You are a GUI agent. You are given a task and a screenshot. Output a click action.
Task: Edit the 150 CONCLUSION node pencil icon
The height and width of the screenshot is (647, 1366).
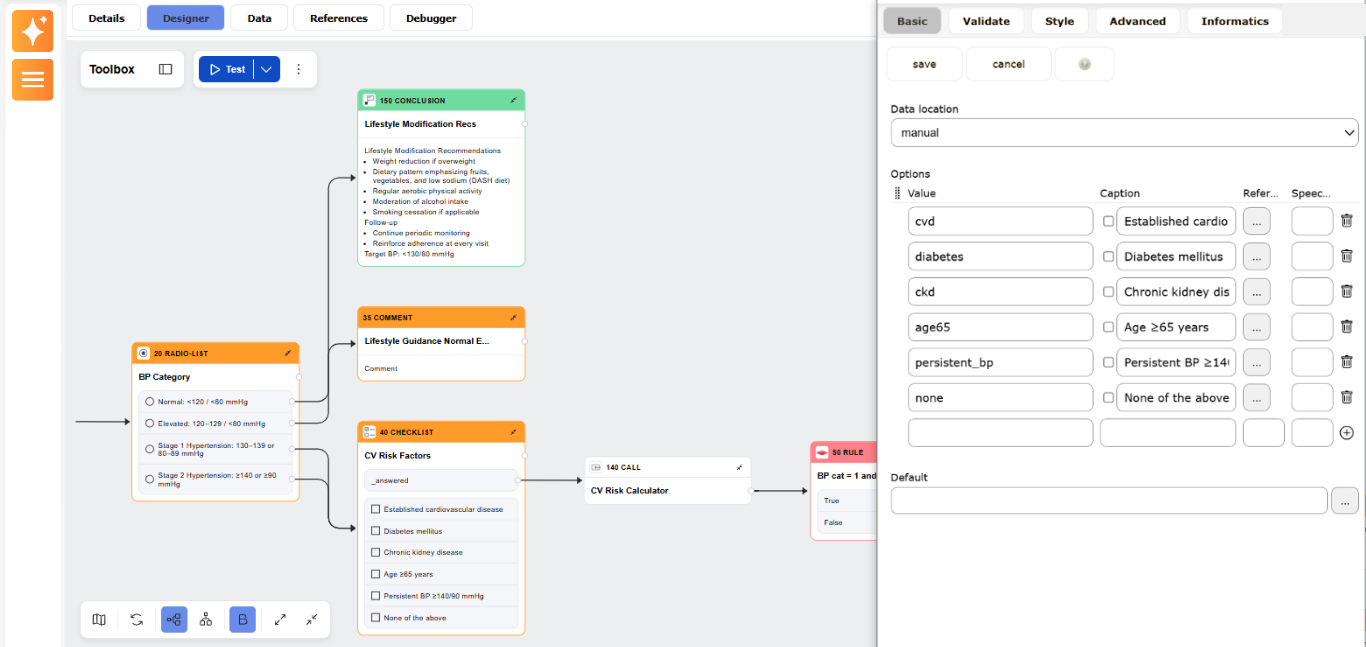(x=514, y=100)
